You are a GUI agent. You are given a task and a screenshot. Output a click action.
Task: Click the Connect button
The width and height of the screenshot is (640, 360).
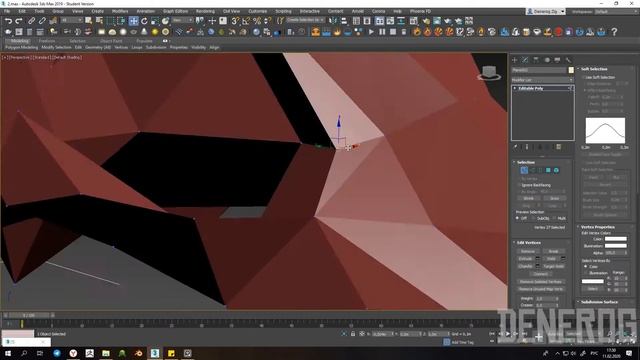click(540, 274)
